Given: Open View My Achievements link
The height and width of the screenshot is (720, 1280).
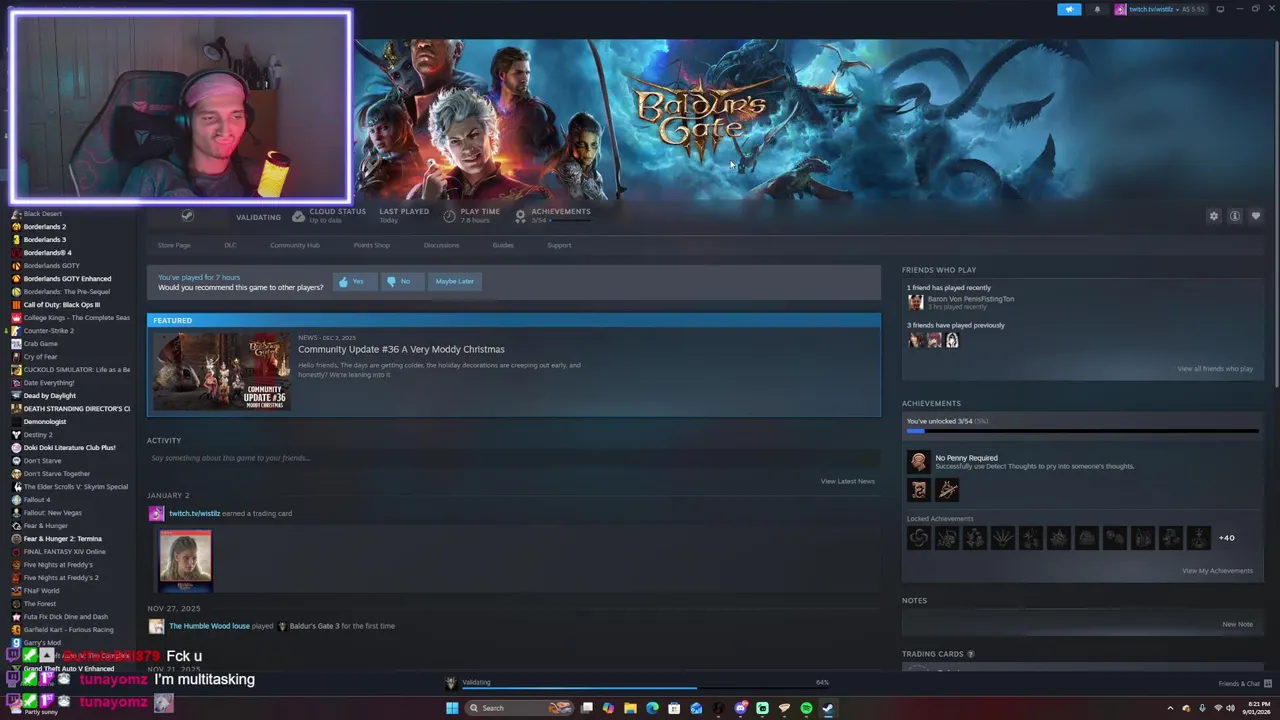Looking at the screenshot, I should point(1217,571).
